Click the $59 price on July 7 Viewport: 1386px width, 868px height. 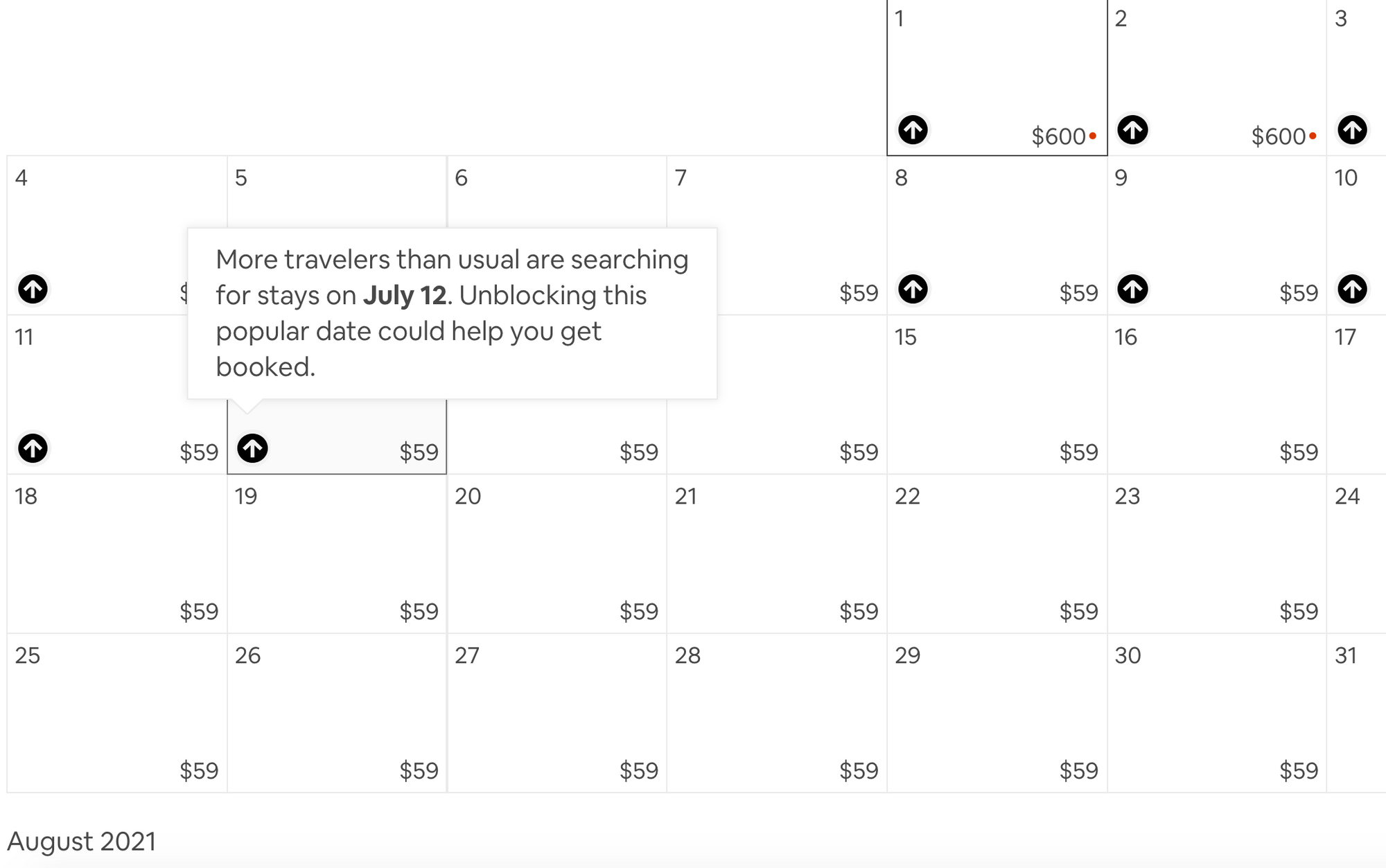pyautogui.click(x=859, y=294)
